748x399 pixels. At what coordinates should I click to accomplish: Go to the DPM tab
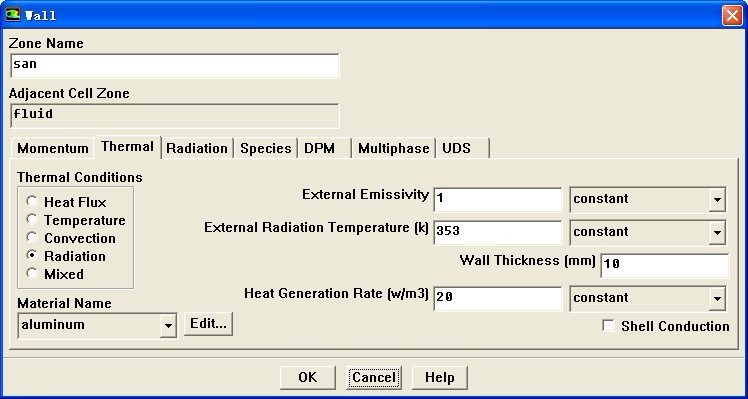coord(324,148)
